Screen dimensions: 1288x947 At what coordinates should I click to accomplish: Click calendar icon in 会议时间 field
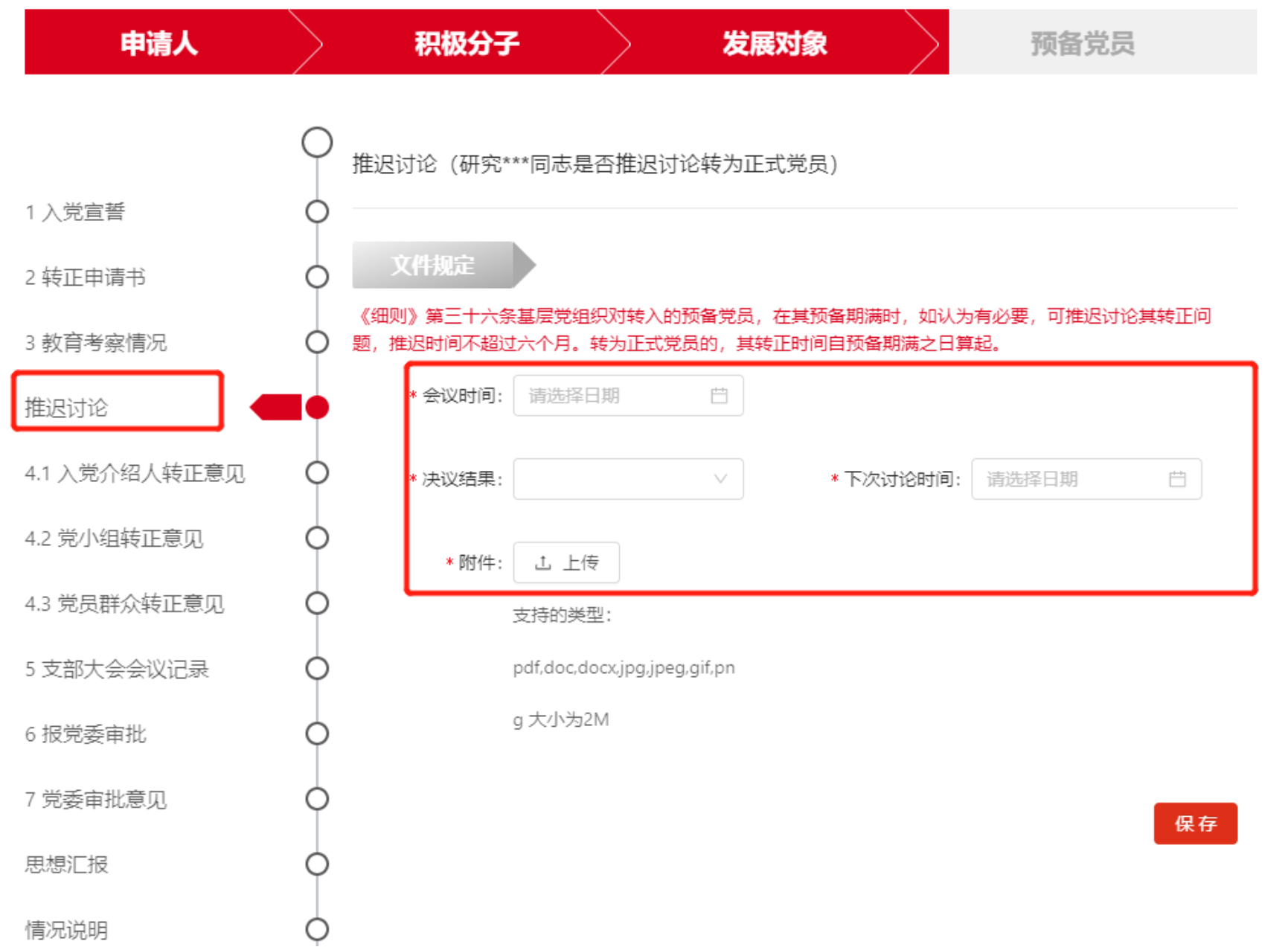[719, 396]
